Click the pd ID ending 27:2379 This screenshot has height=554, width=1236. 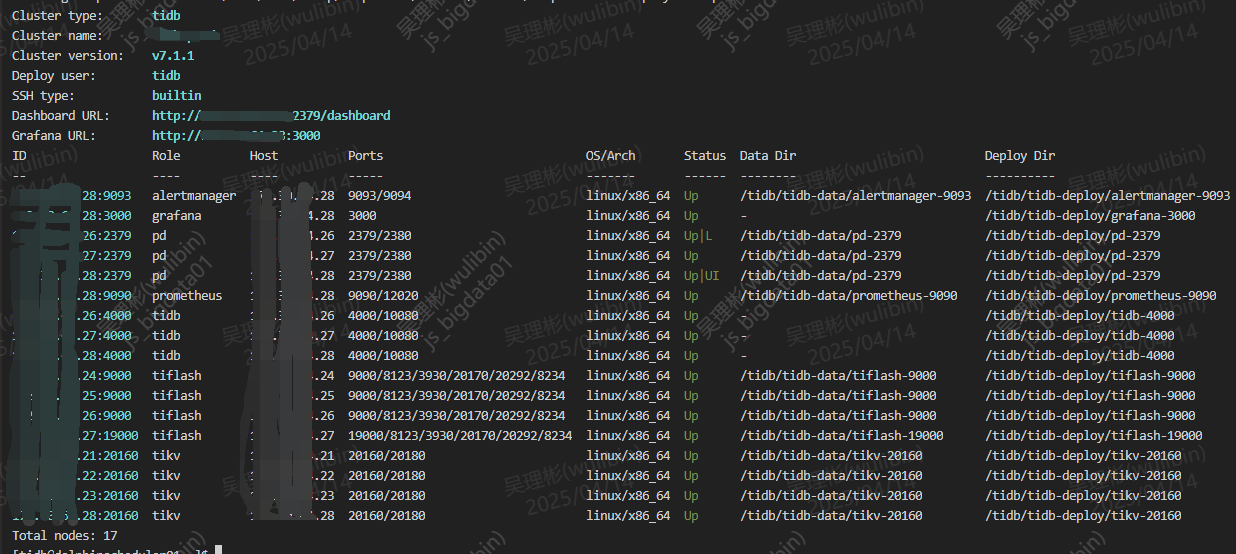pyautogui.click(x=72, y=256)
